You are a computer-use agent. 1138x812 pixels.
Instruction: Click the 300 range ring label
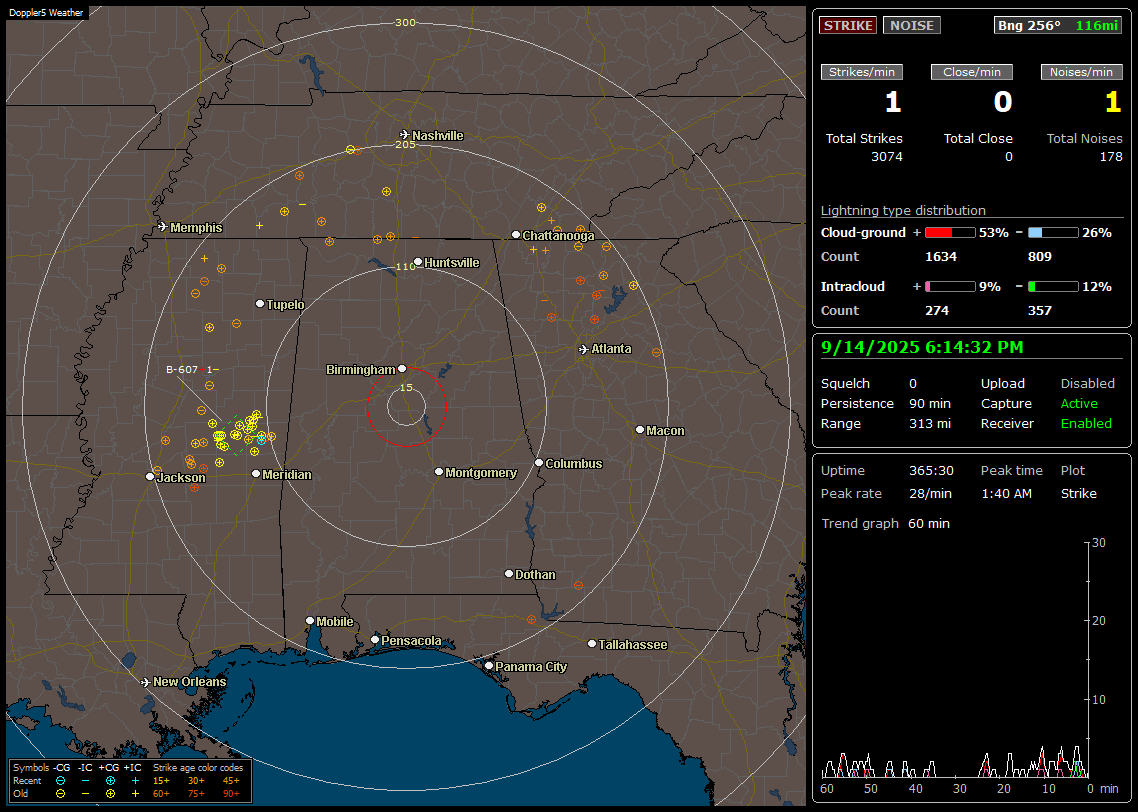tap(405, 22)
